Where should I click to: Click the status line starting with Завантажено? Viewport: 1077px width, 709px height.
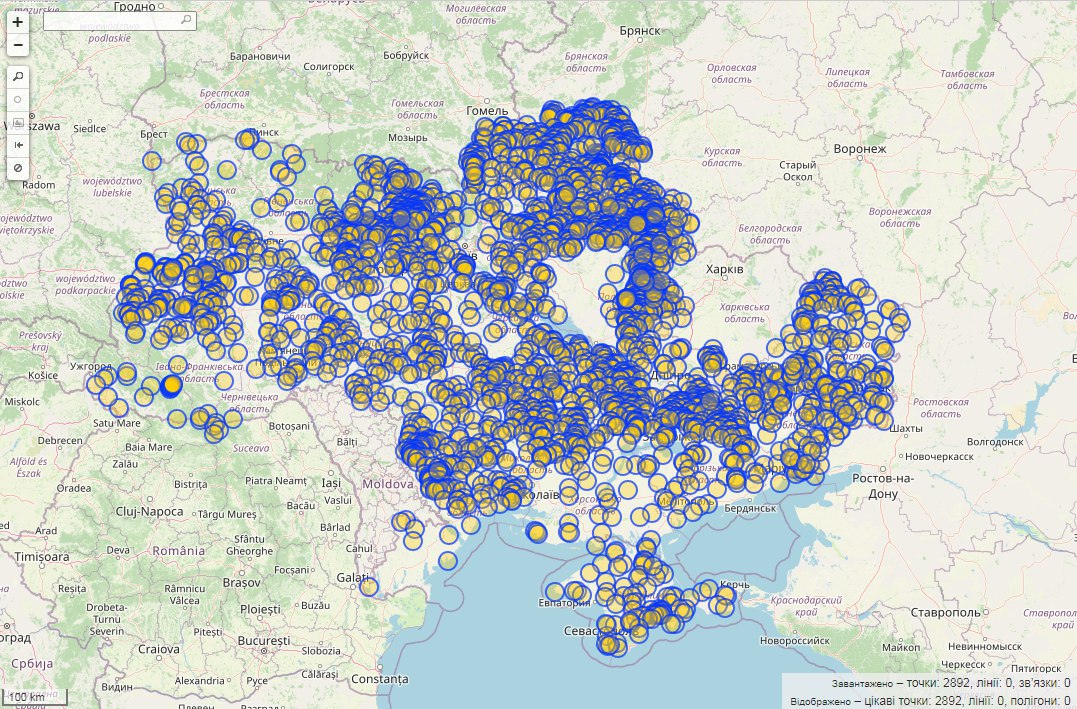click(x=951, y=683)
